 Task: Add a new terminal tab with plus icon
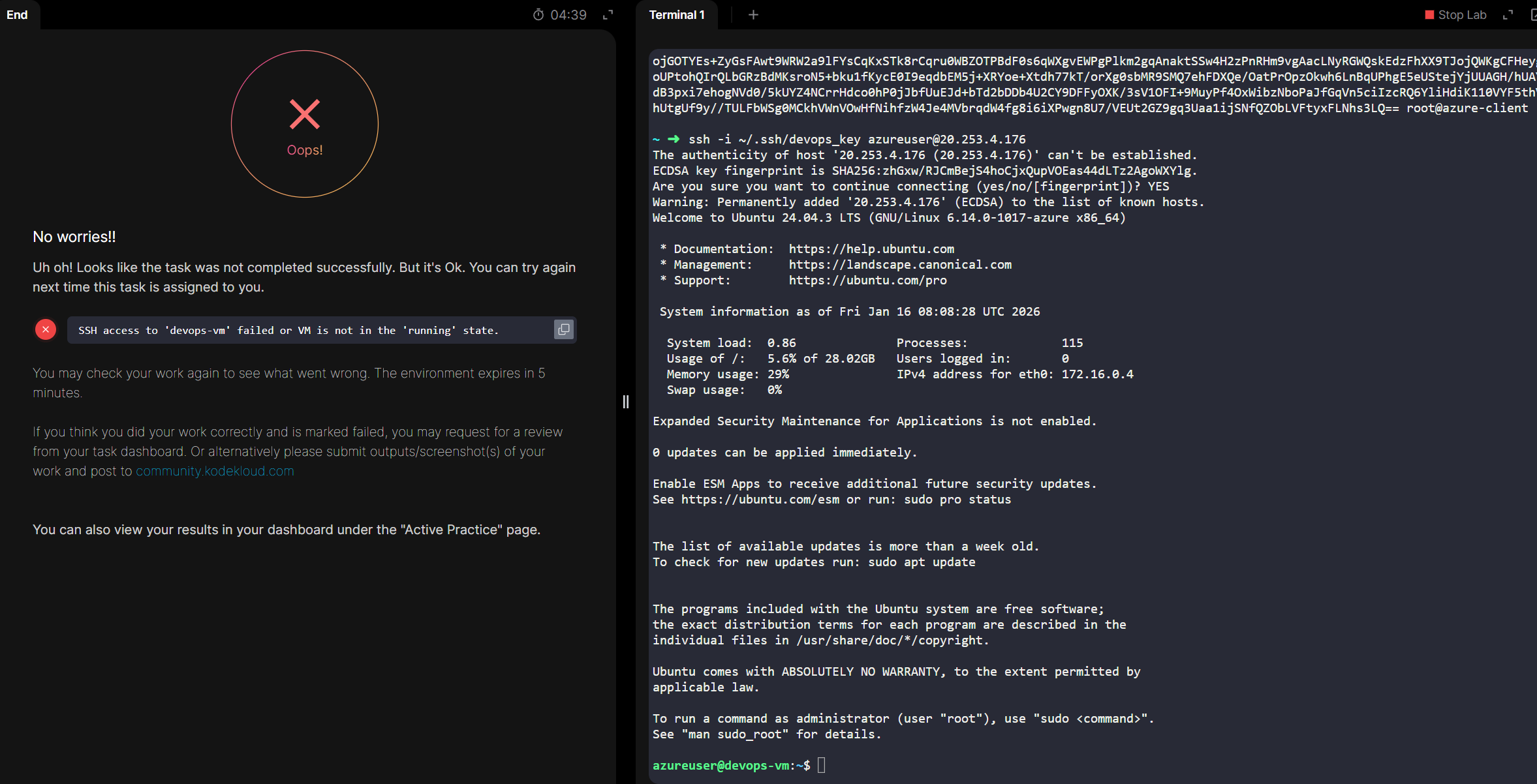pyautogui.click(x=753, y=15)
